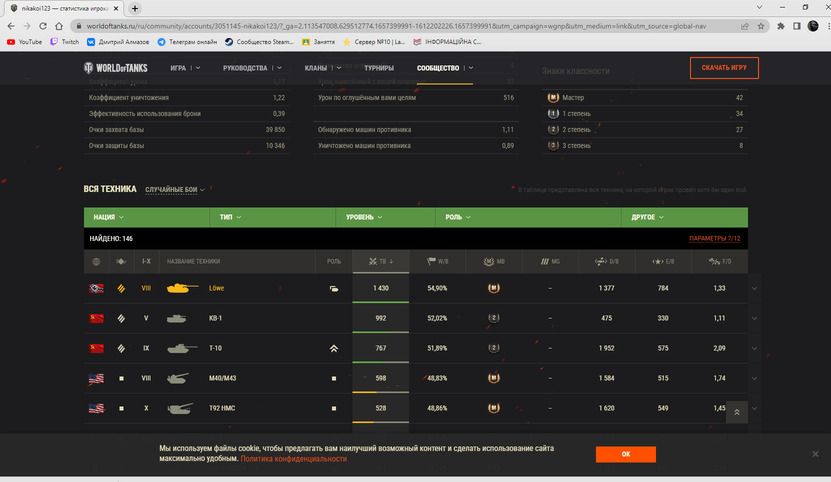Dismiss the cookie banner with X
The width and height of the screenshot is (831, 482).
point(815,454)
